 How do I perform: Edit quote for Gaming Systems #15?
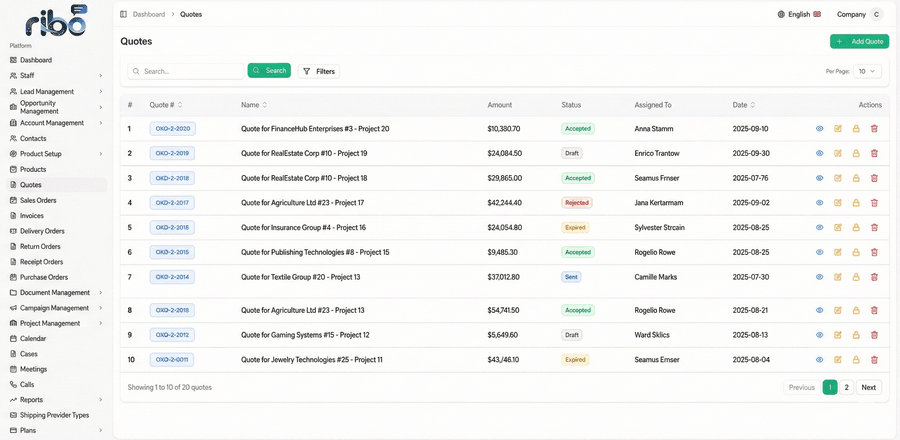click(x=838, y=335)
